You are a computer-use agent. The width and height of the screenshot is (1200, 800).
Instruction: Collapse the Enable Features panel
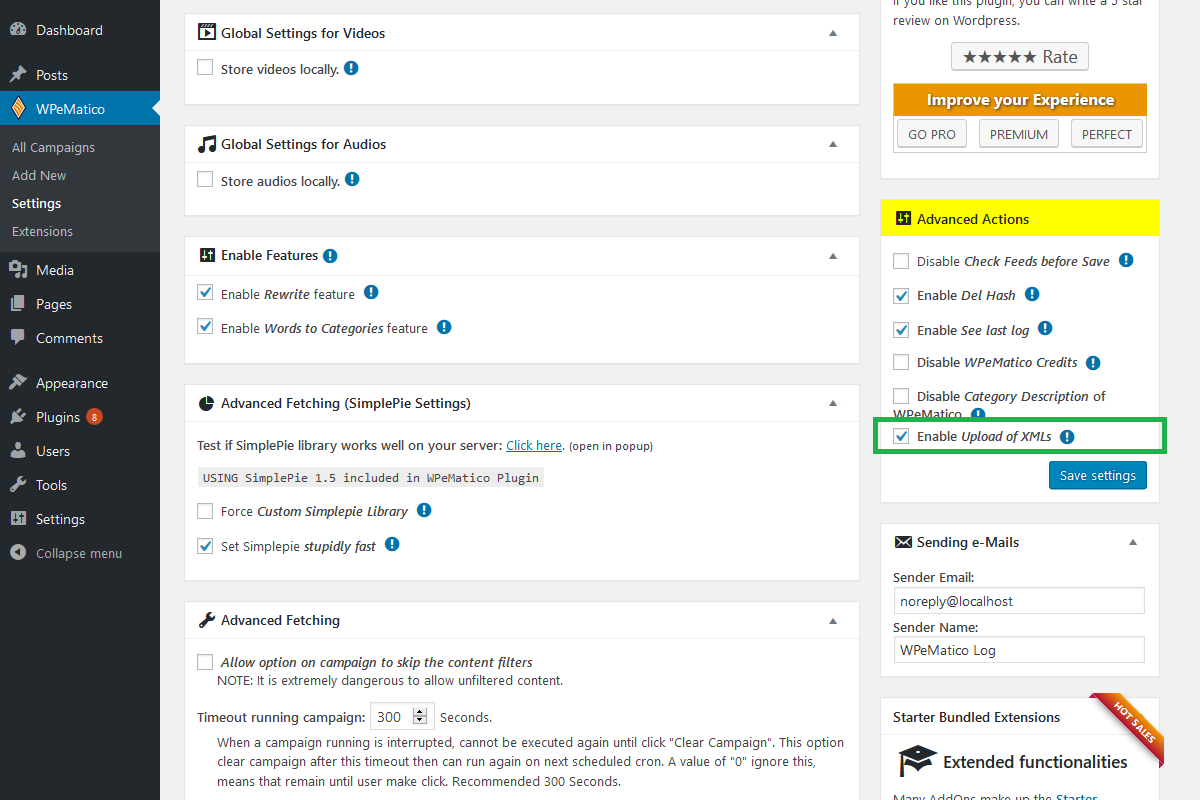833,256
